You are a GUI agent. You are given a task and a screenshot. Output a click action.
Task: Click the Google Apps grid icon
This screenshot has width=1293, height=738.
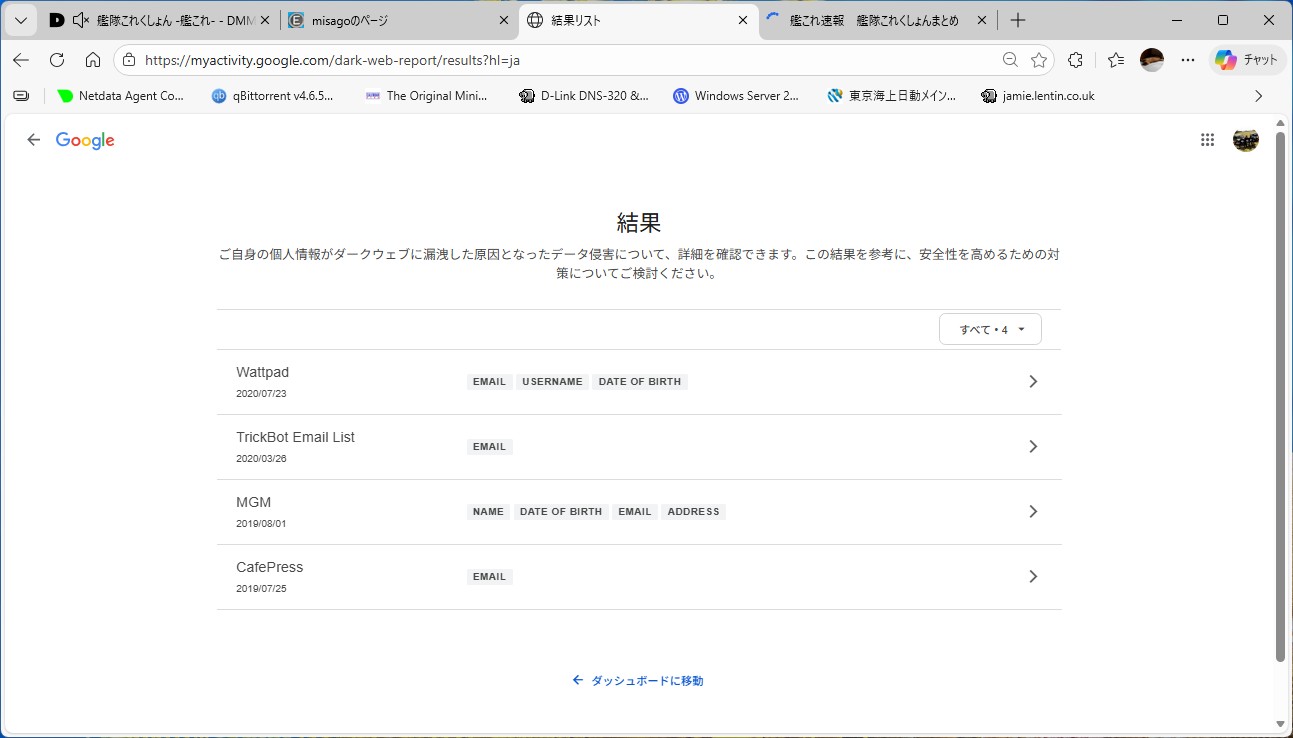pos(1207,140)
